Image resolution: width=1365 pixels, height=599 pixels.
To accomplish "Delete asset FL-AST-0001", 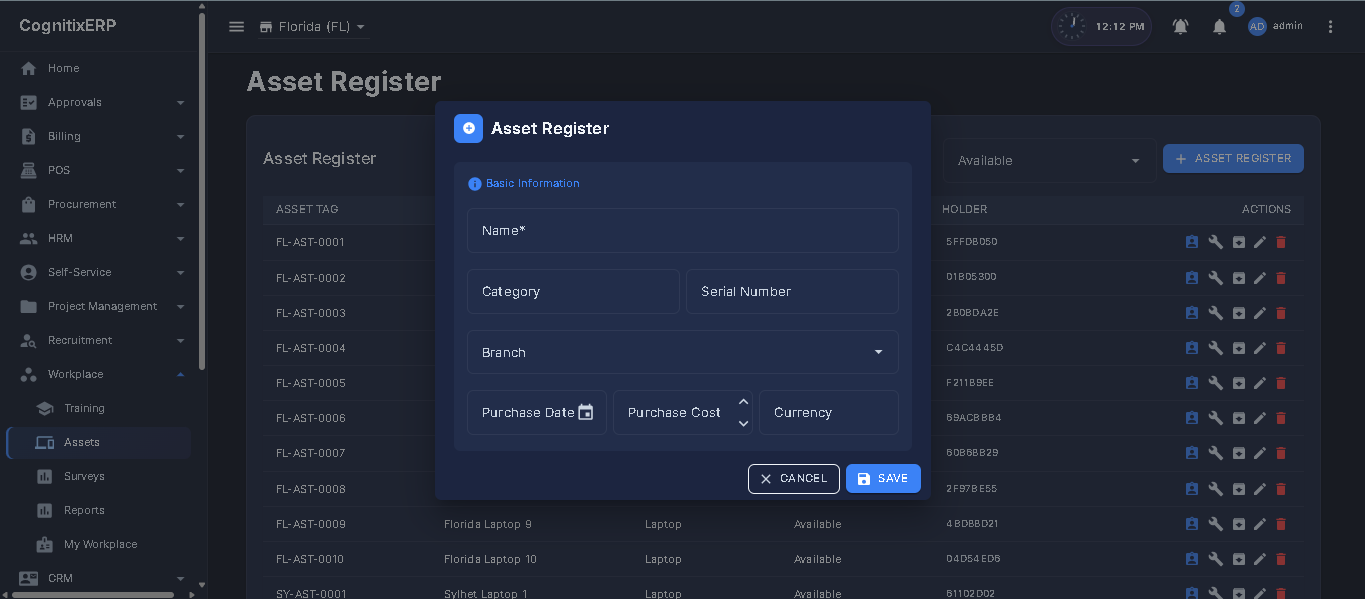I will pos(1281,242).
